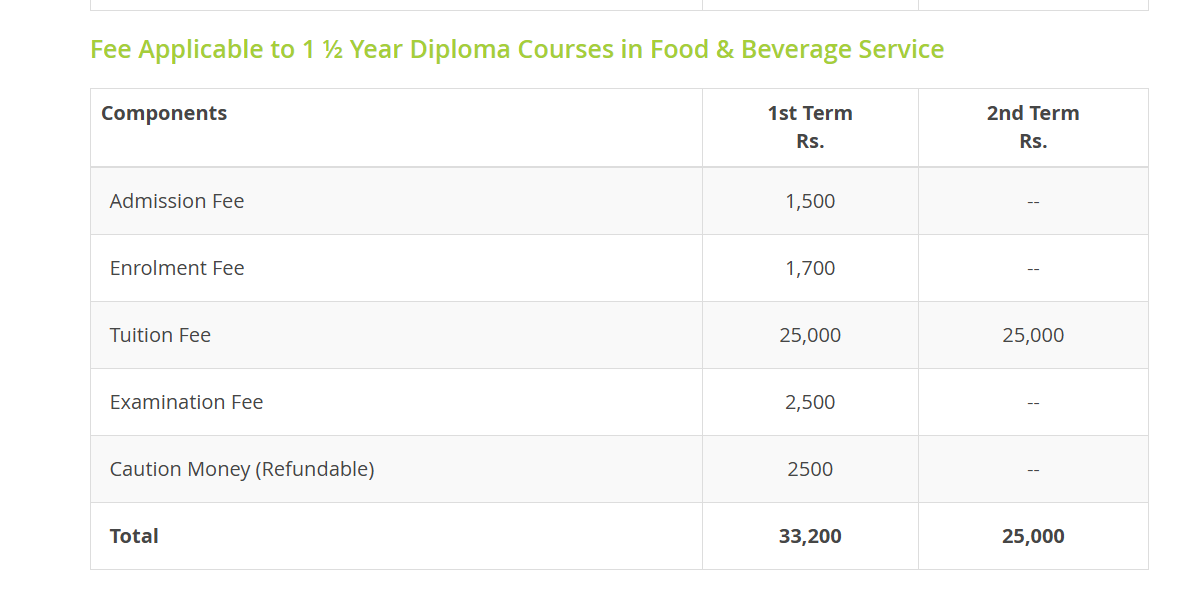
Task: Select the Caution Money (Refundable) label
Action: tap(241, 469)
